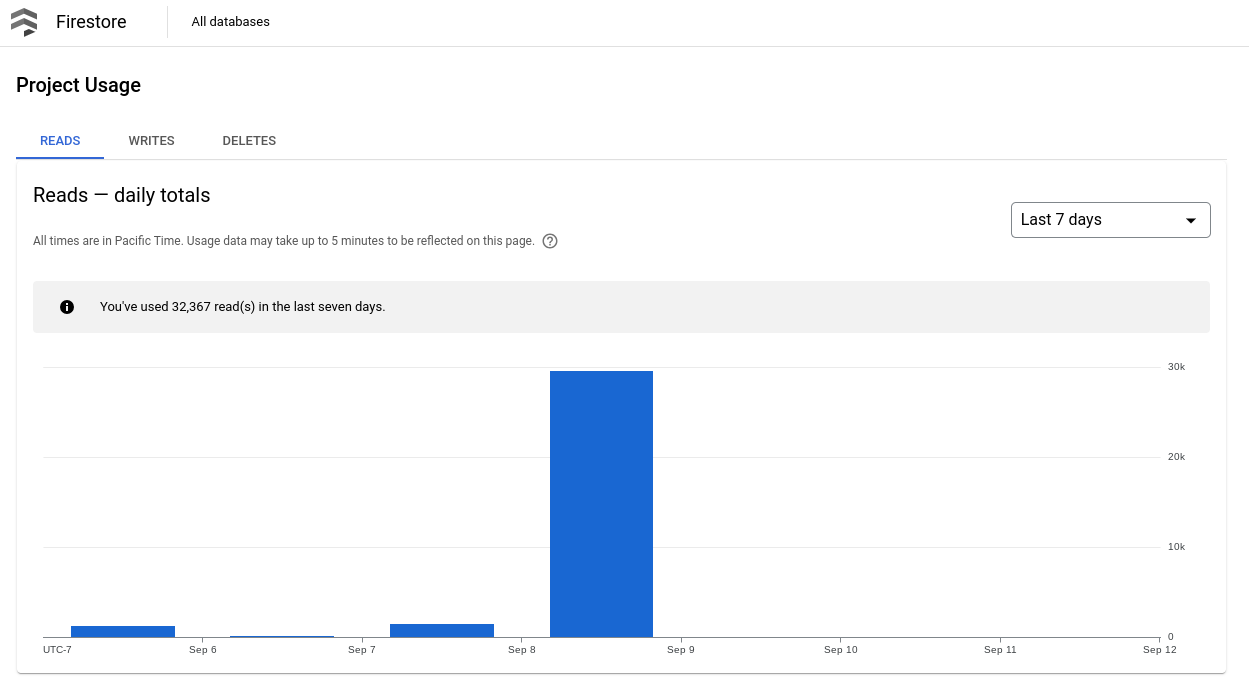
Task: Open the Last 7 days time range dropdown
Action: click(x=1110, y=220)
